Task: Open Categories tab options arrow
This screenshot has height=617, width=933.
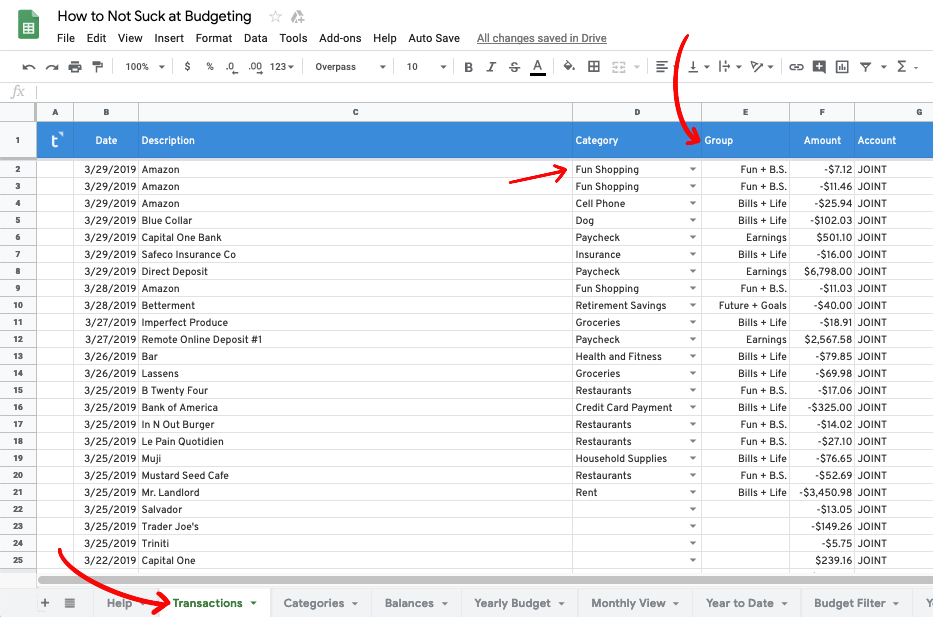Action: pos(355,603)
